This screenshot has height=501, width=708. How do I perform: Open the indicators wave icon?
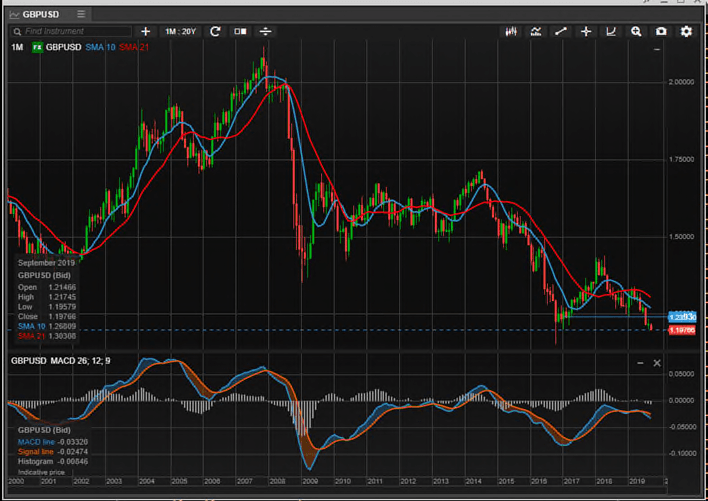536,31
